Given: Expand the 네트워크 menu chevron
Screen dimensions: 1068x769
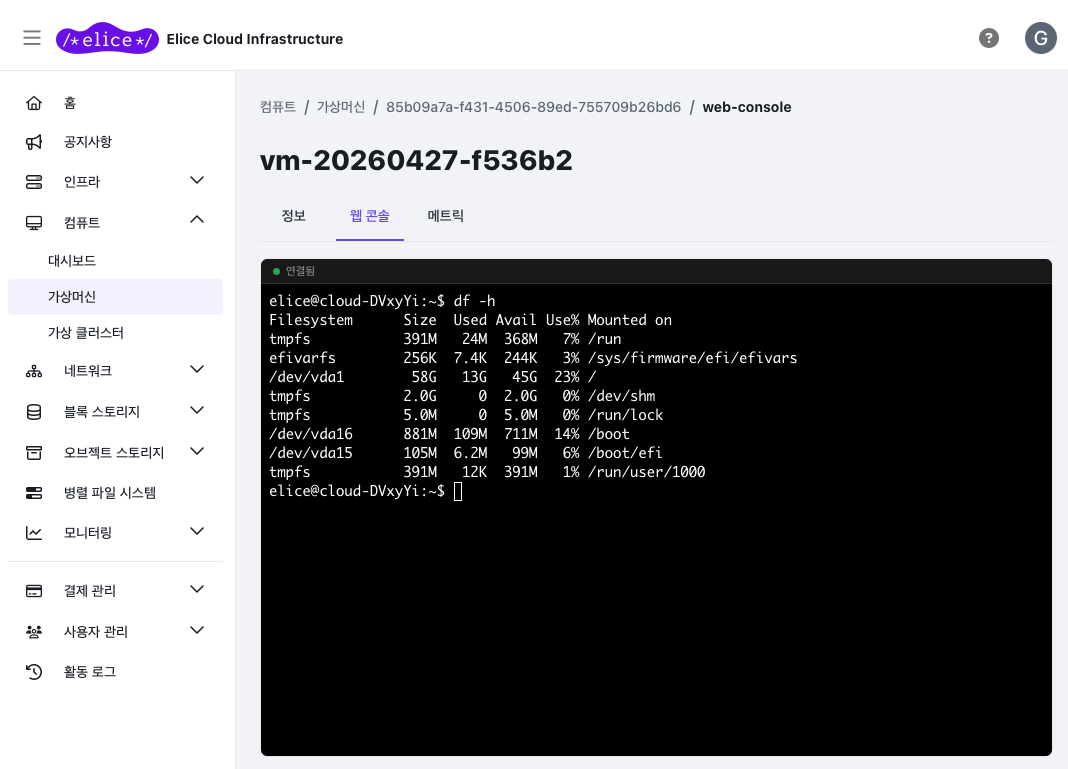Looking at the screenshot, I should click(197, 369).
